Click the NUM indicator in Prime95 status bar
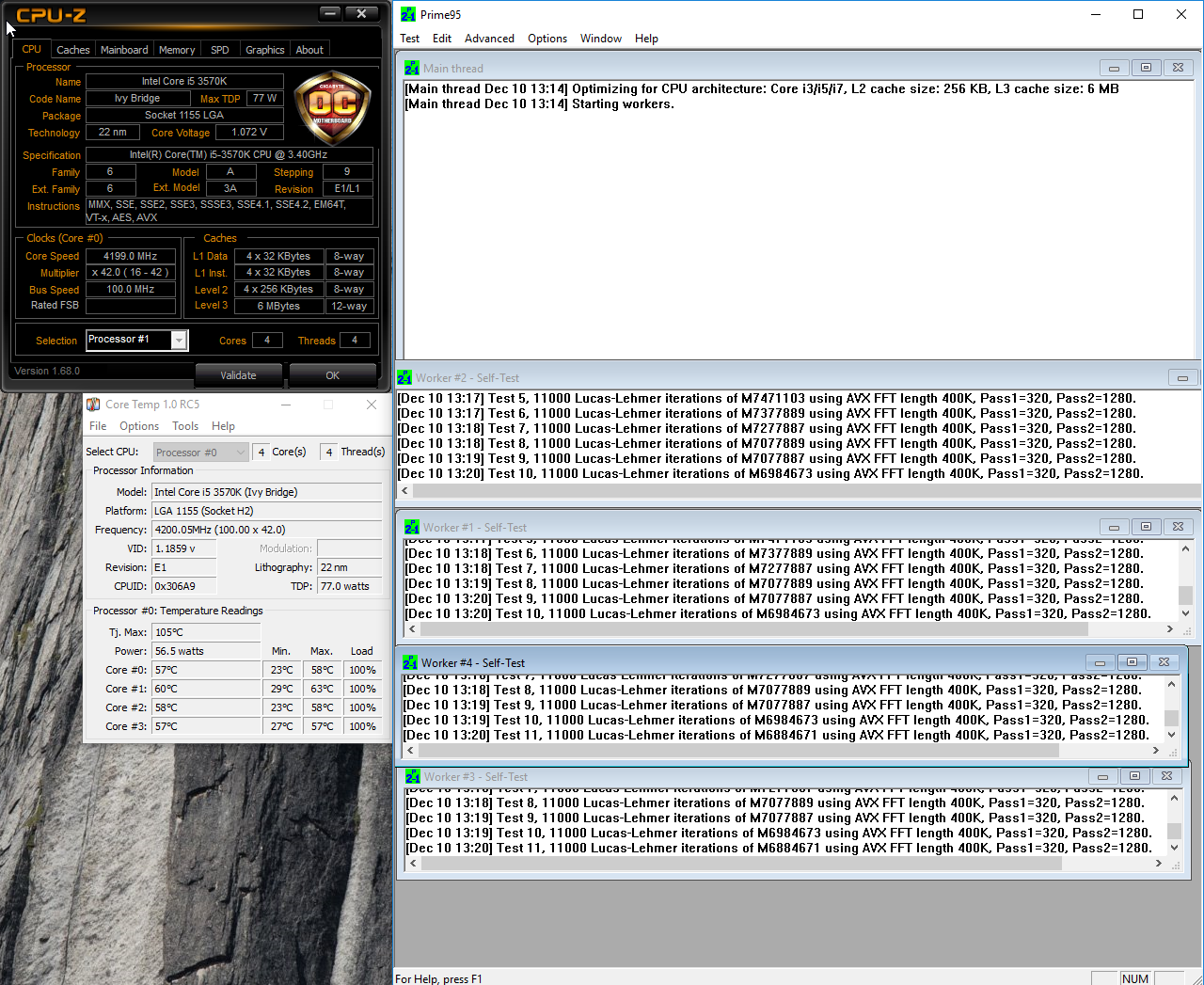Image resolution: width=1204 pixels, height=985 pixels. click(1135, 978)
